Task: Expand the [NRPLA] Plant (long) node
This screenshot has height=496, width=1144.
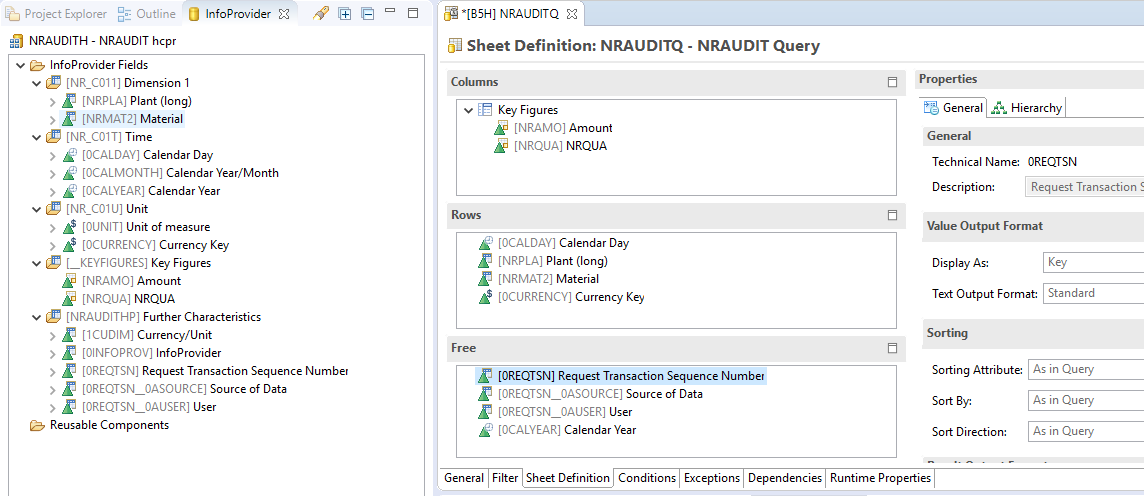Action: [53, 101]
